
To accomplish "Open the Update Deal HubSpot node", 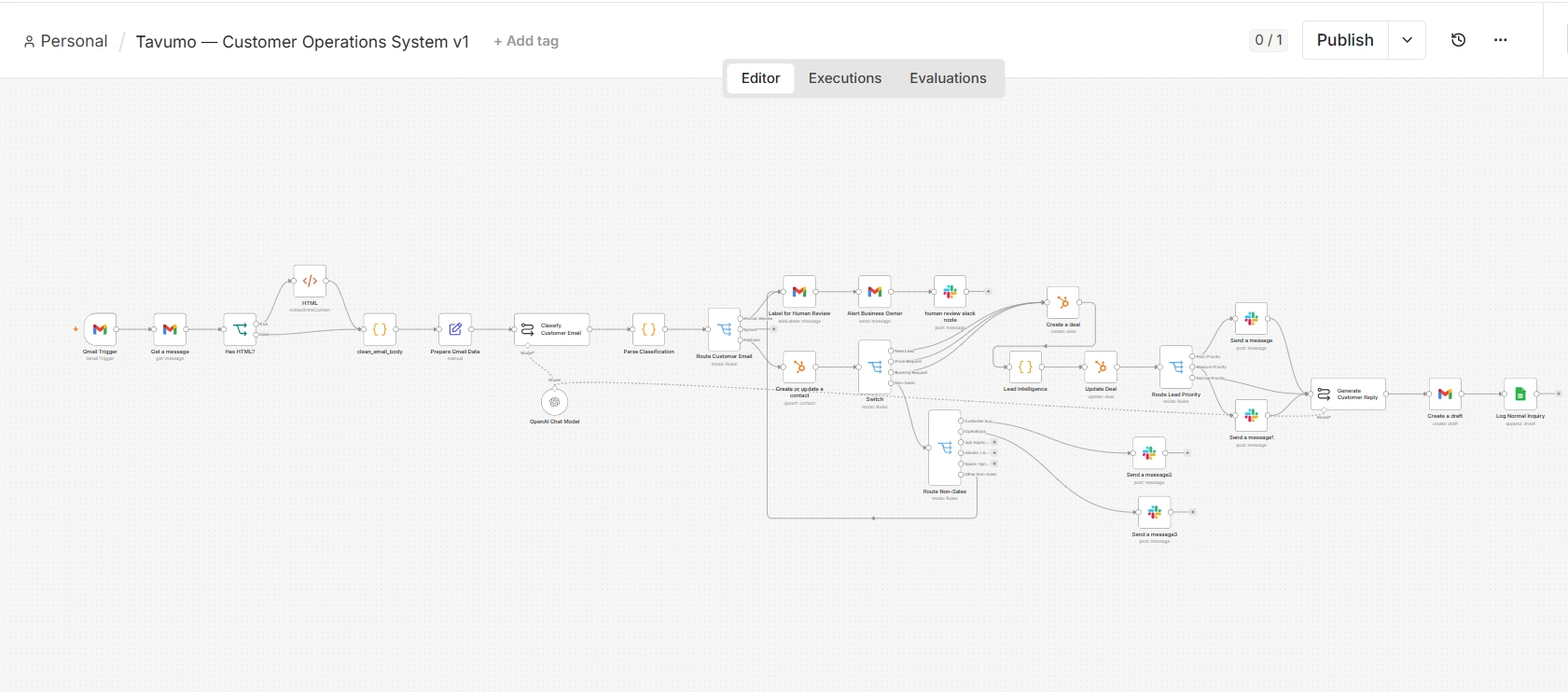I will click(1101, 367).
